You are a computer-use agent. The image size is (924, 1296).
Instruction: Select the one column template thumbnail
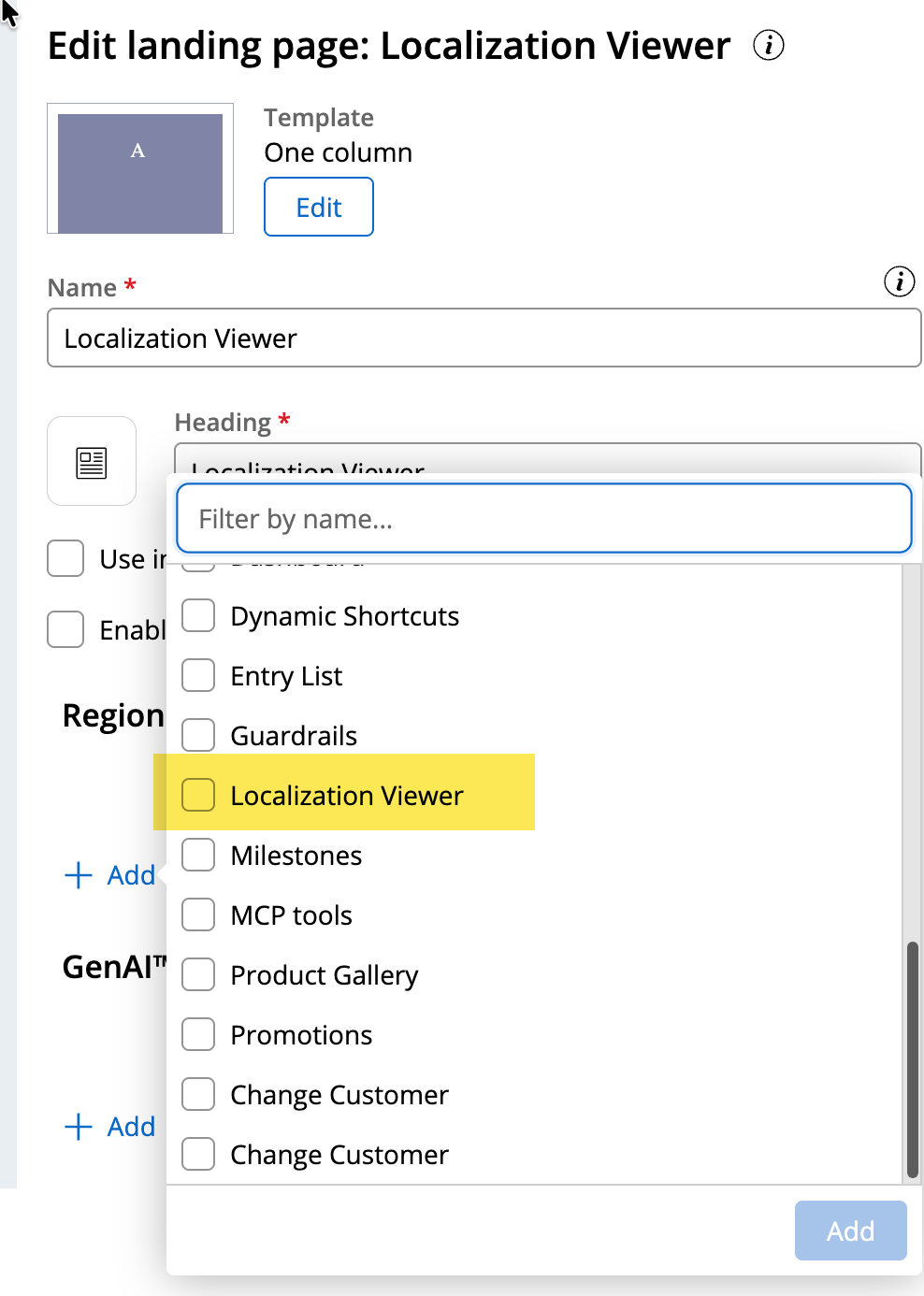(140, 169)
